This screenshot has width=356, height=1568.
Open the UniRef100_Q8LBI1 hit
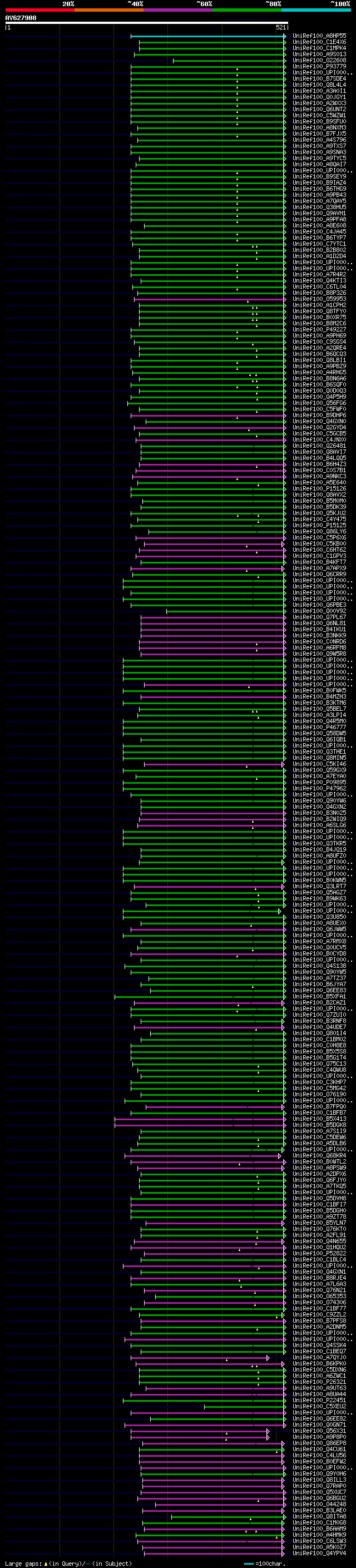pos(319,360)
